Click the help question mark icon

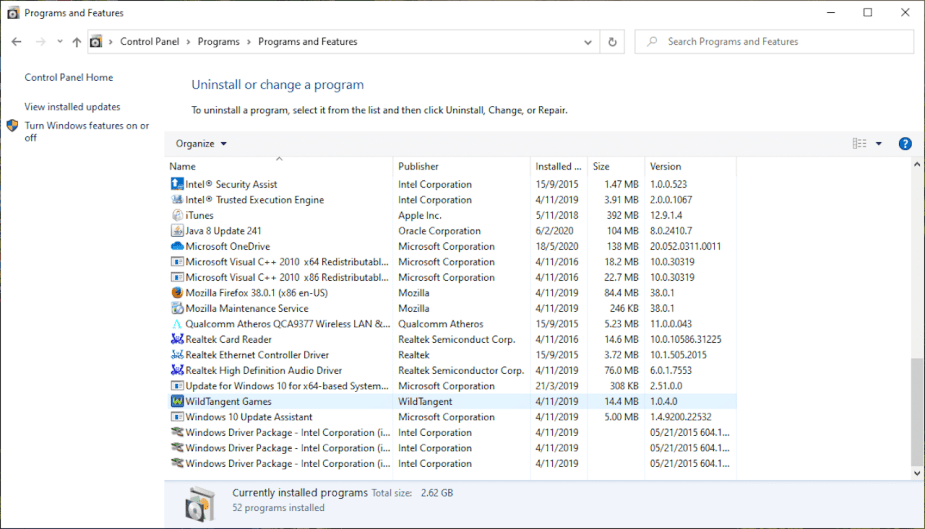pyautogui.click(x=905, y=144)
